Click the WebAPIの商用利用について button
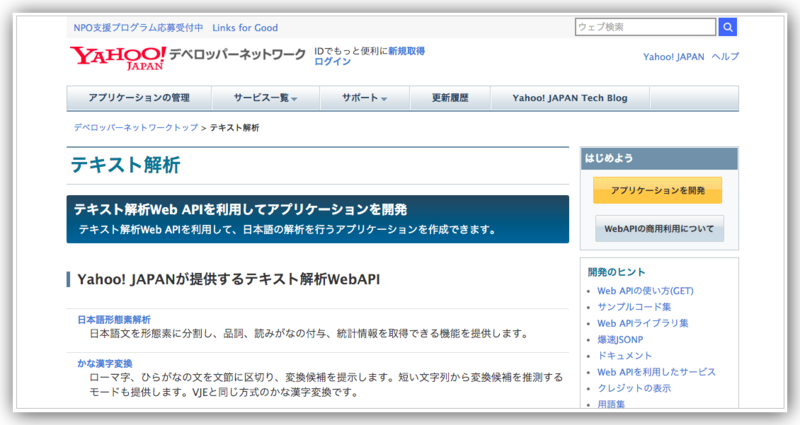The height and width of the screenshot is (425, 800). (x=659, y=229)
